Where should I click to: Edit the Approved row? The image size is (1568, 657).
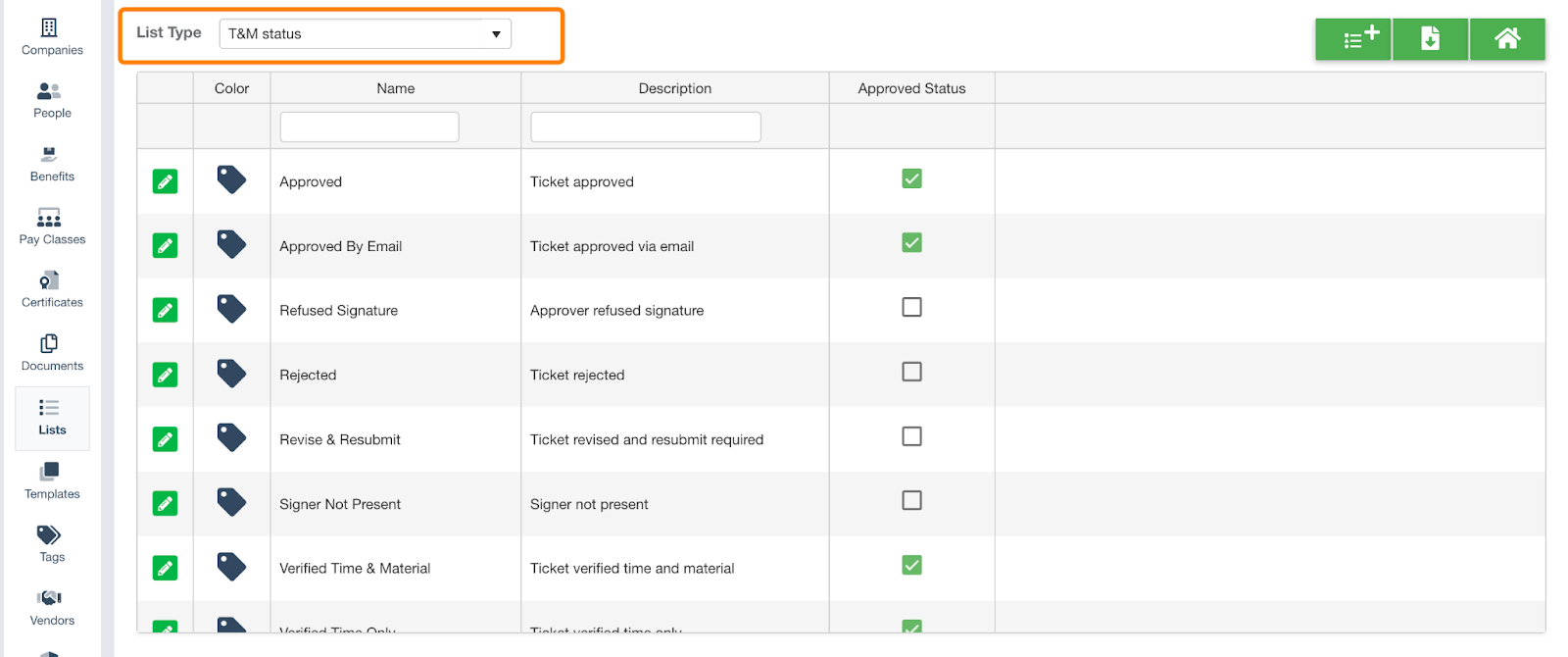pos(166,181)
